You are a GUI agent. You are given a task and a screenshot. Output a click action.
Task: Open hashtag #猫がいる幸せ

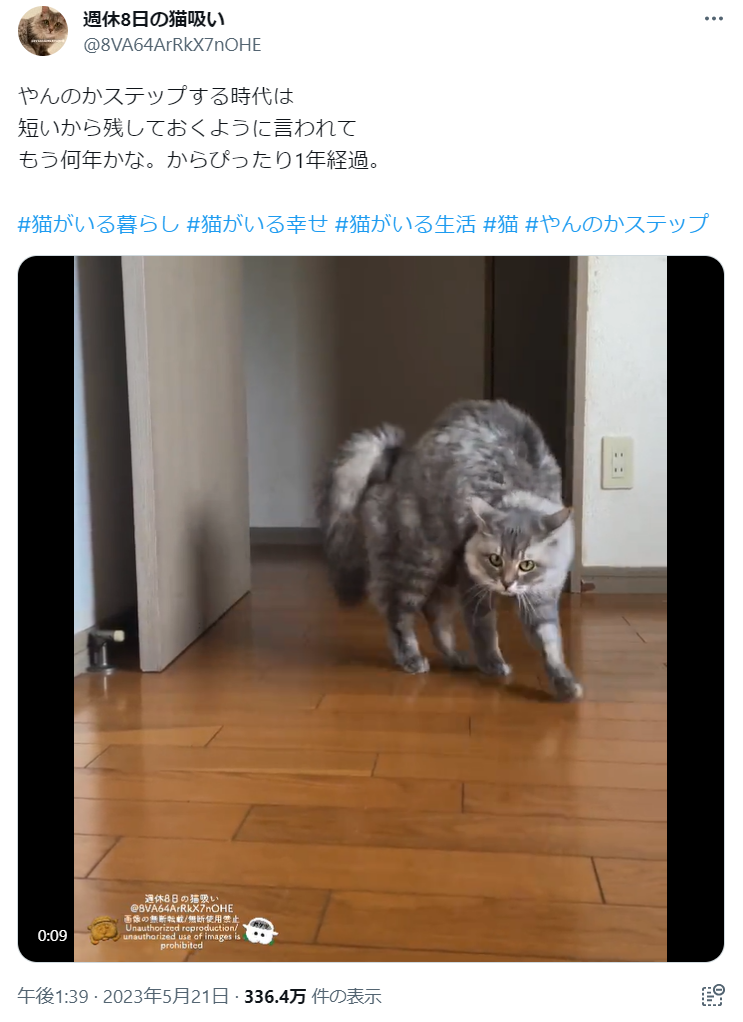click(x=257, y=224)
